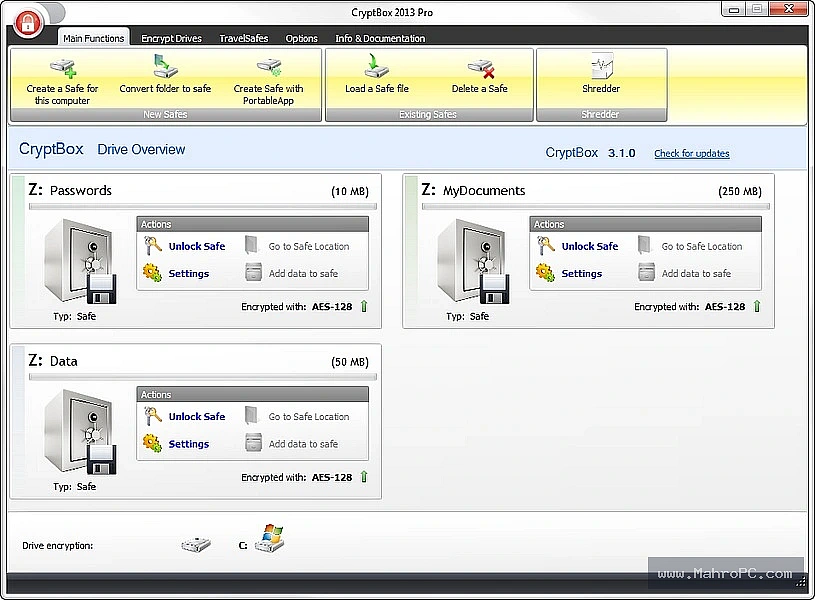Screen dimensions: 815x600
Task: Click gear icon for MyDocuments Settings
Action: [545, 272]
